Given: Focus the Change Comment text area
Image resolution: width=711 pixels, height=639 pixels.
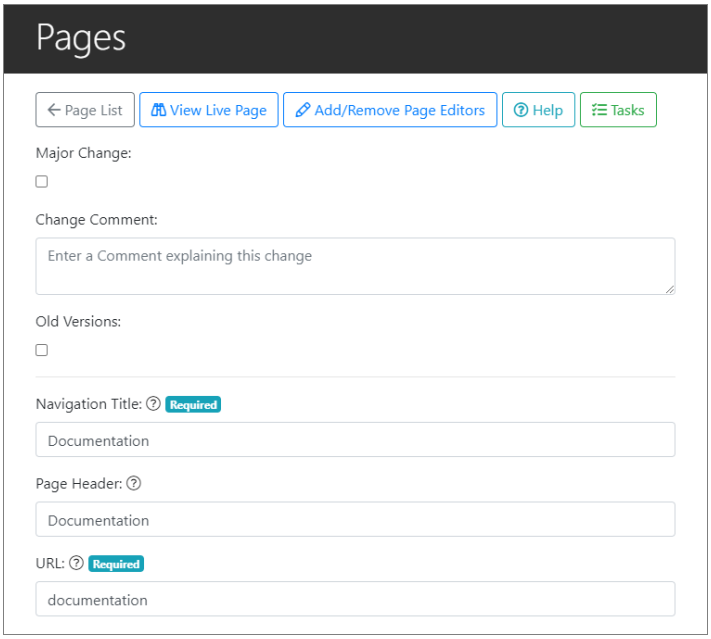Looking at the screenshot, I should (x=356, y=266).
